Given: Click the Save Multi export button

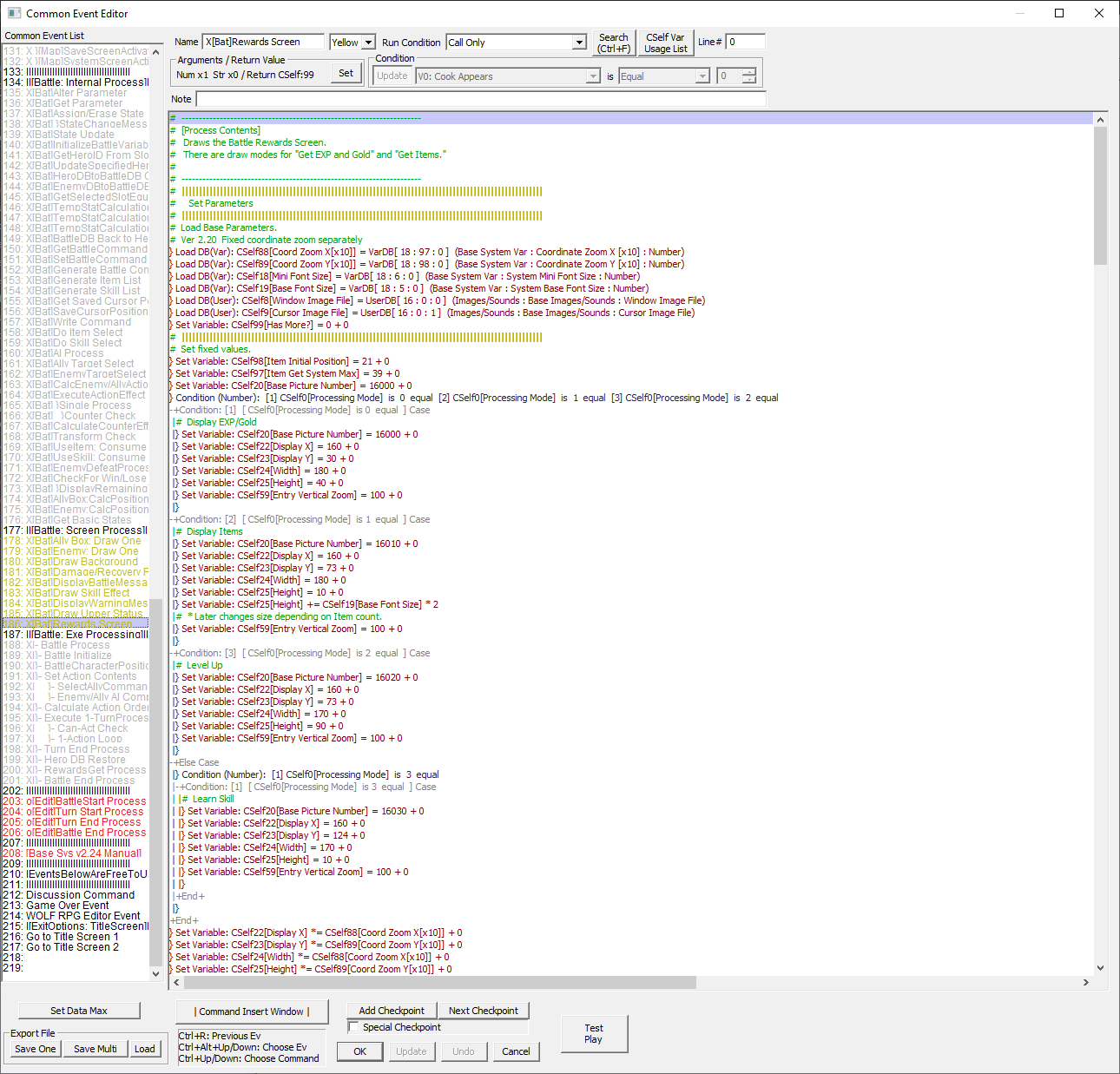Looking at the screenshot, I should click(x=96, y=1049).
